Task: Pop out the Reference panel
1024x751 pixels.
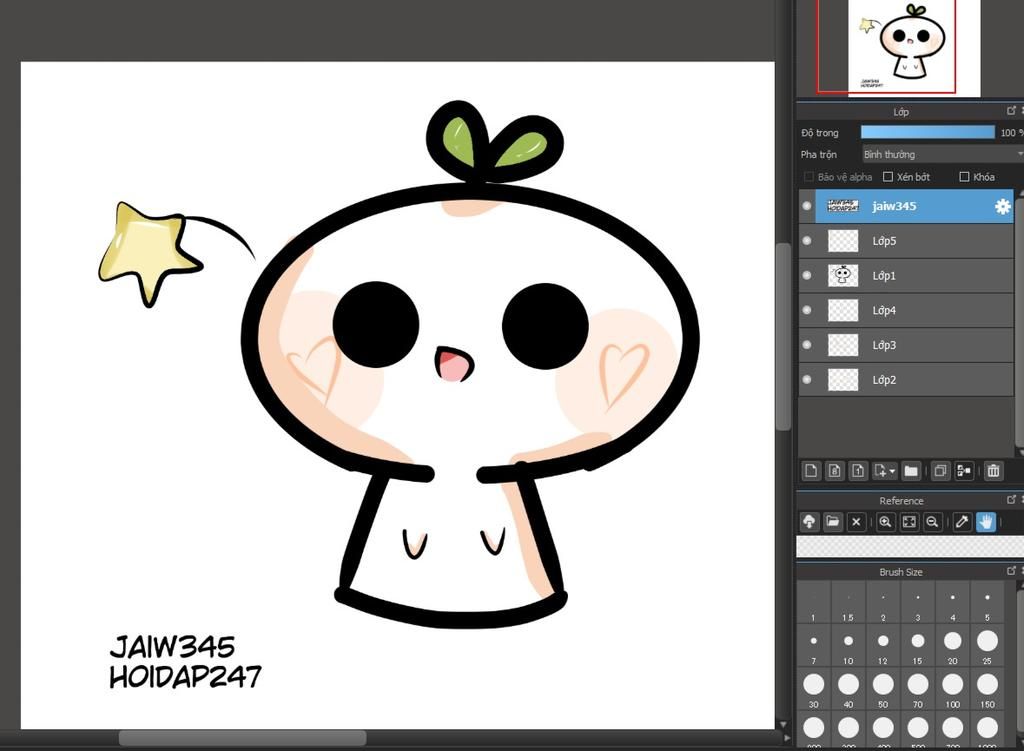Action: click(1012, 500)
